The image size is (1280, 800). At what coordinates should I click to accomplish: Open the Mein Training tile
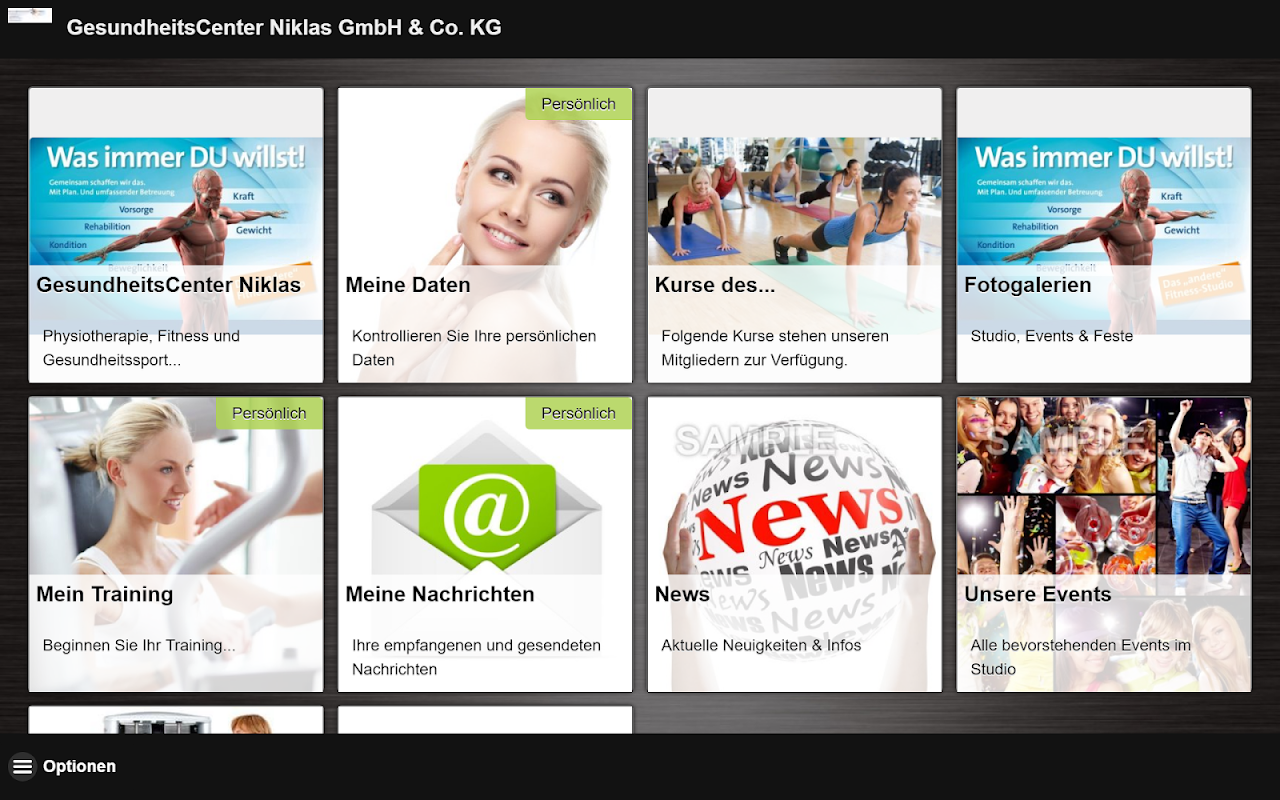pyautogui.click(x=176, y=544)
